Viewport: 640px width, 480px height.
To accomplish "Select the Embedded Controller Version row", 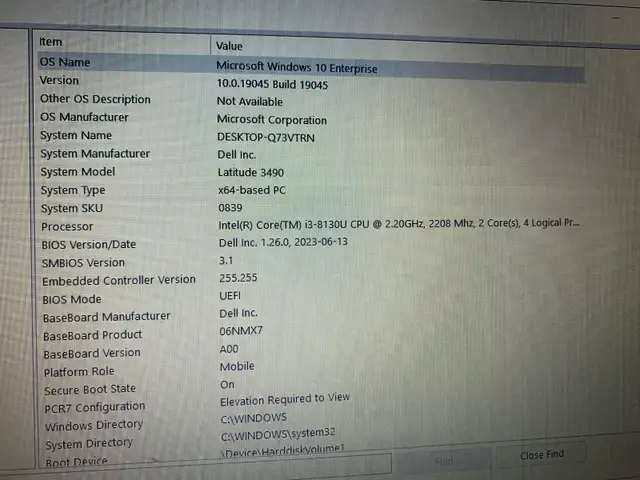I will tap(119, 281).
